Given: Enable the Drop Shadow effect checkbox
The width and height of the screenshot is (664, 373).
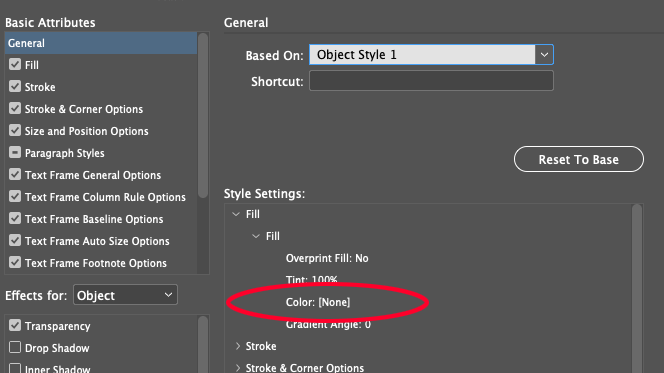Looking at the screenshot, I should click(x=15, y=348).
